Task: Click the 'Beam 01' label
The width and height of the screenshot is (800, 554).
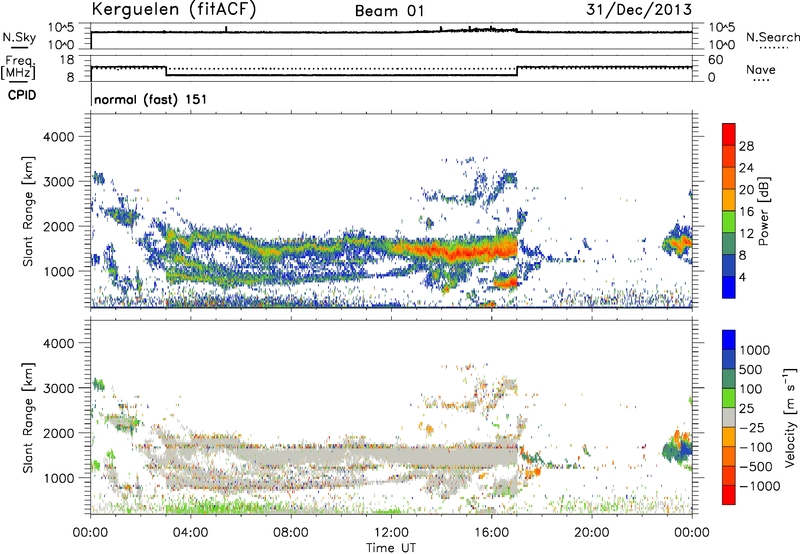Action: point(390,11)
